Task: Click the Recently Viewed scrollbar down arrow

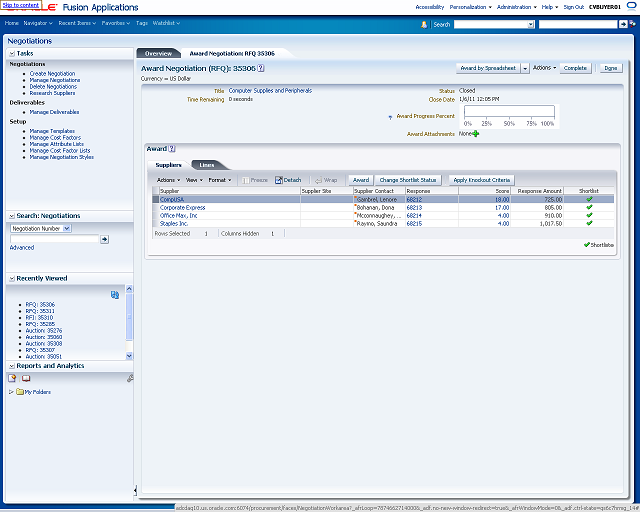Action: 129,356
